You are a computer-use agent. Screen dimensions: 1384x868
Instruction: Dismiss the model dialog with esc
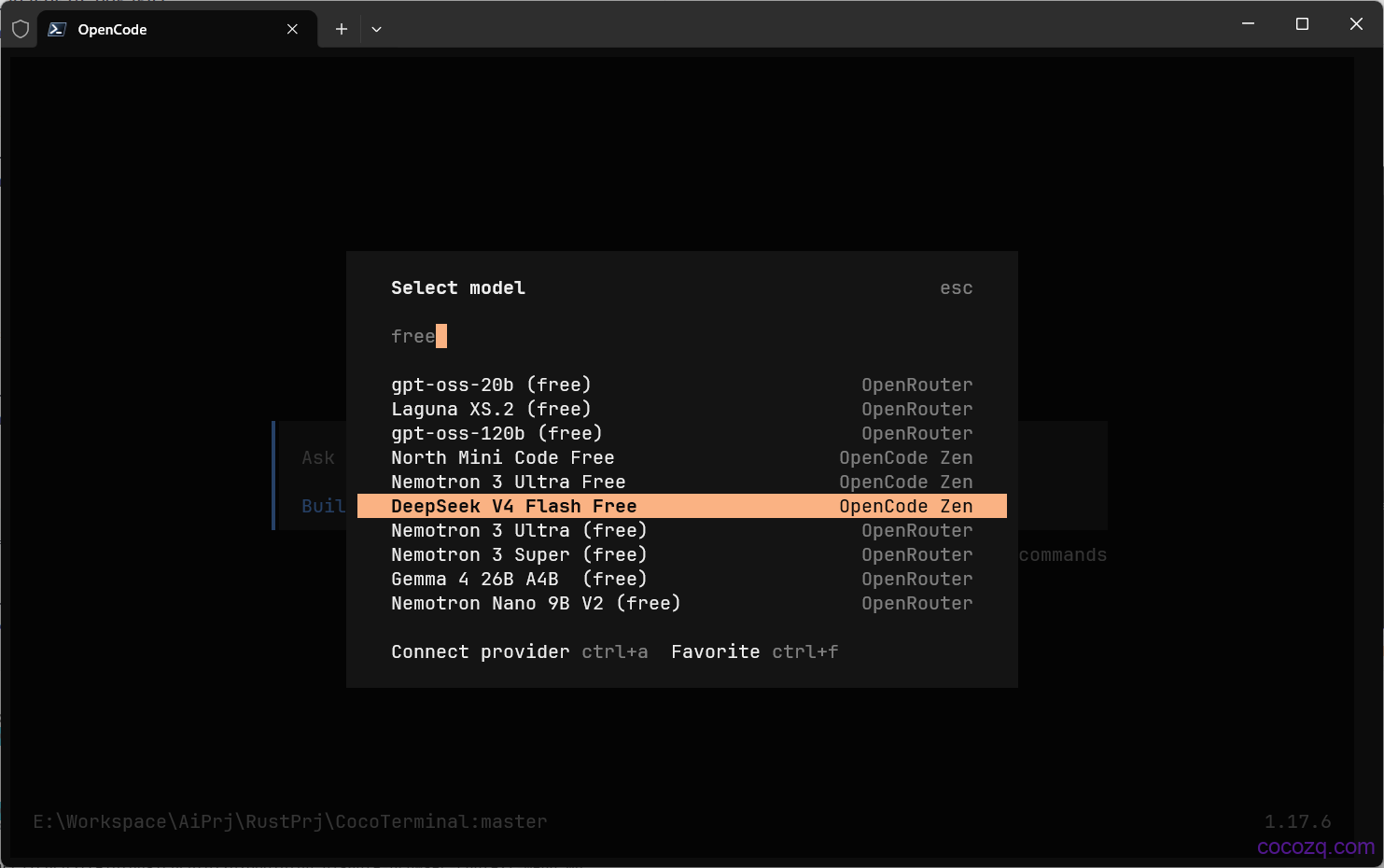[956, 288]
